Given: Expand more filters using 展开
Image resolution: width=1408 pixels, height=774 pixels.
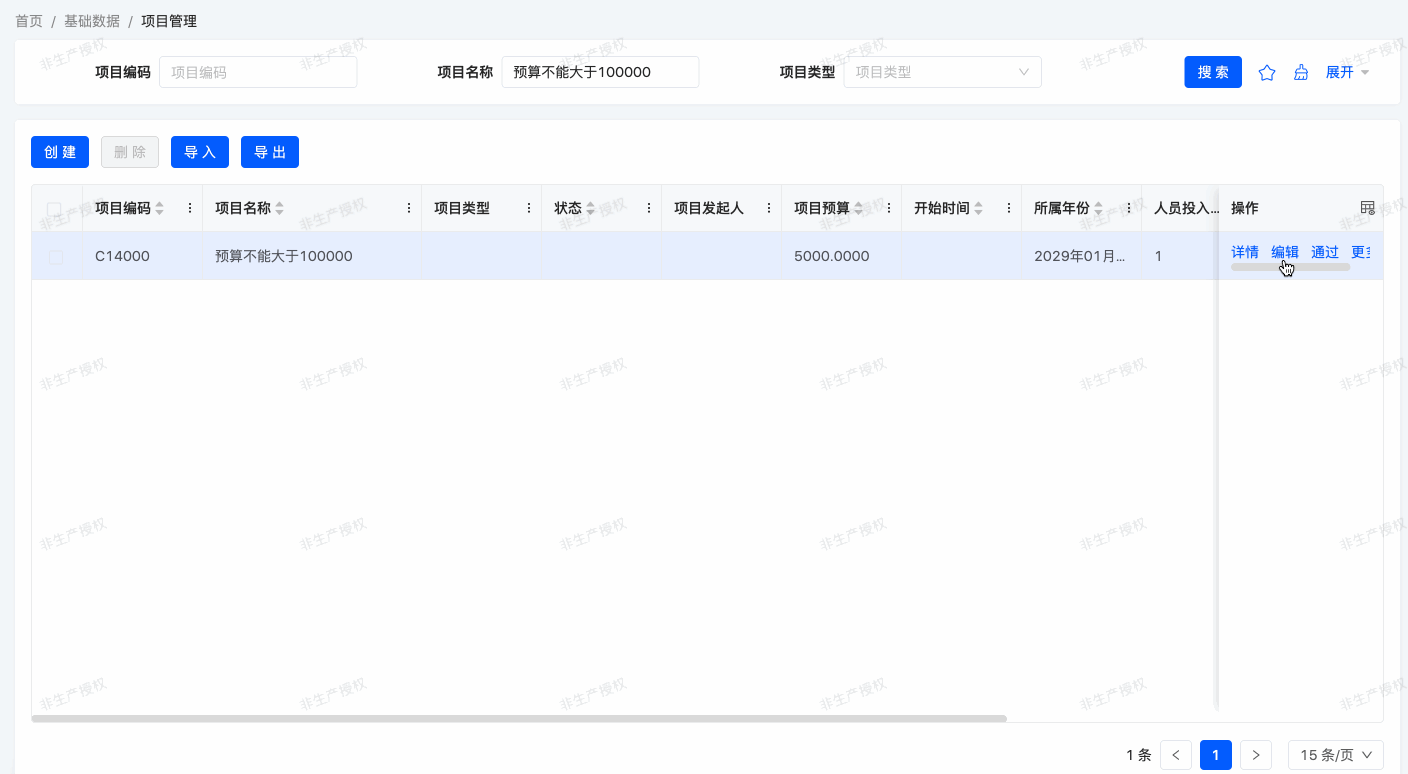Looking at the screenshot, I should pos(1346,72).
